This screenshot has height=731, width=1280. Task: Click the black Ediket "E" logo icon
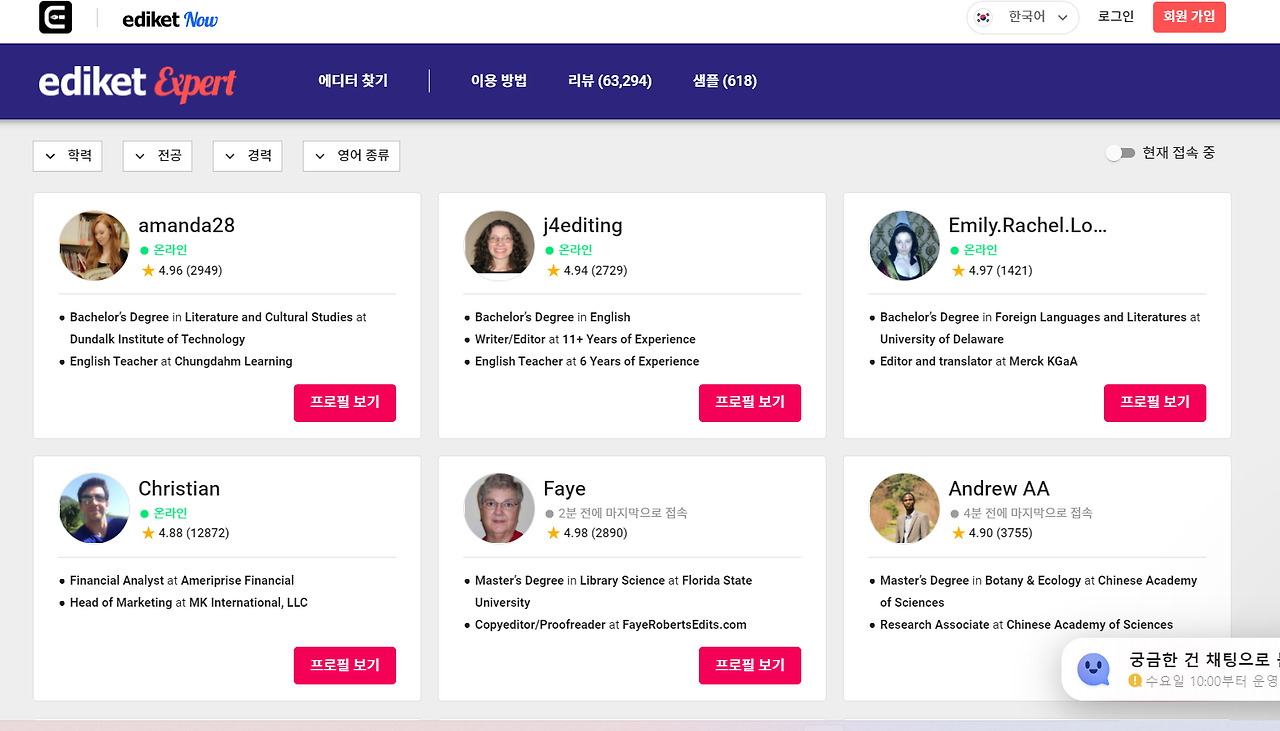55,17
